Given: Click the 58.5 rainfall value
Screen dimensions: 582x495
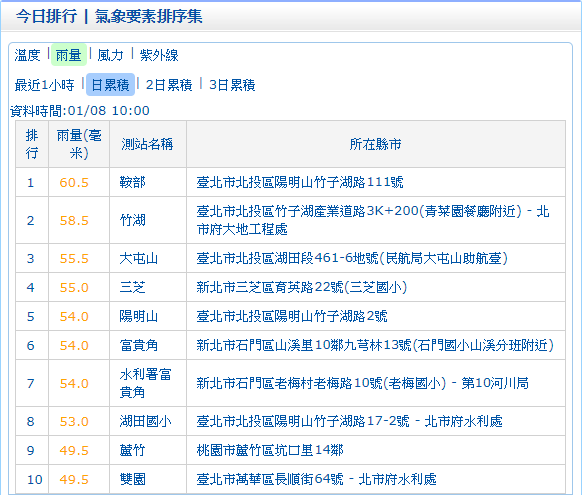Looking at the screenshot, I should tap(74, 221).
